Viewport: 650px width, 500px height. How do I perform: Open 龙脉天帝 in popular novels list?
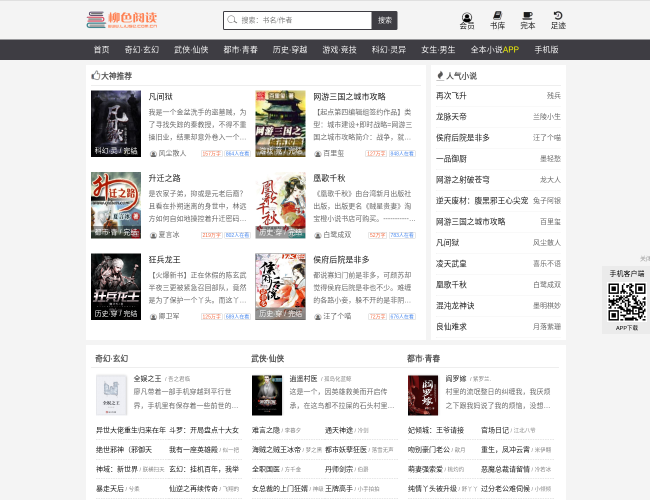tap(451, 117)
